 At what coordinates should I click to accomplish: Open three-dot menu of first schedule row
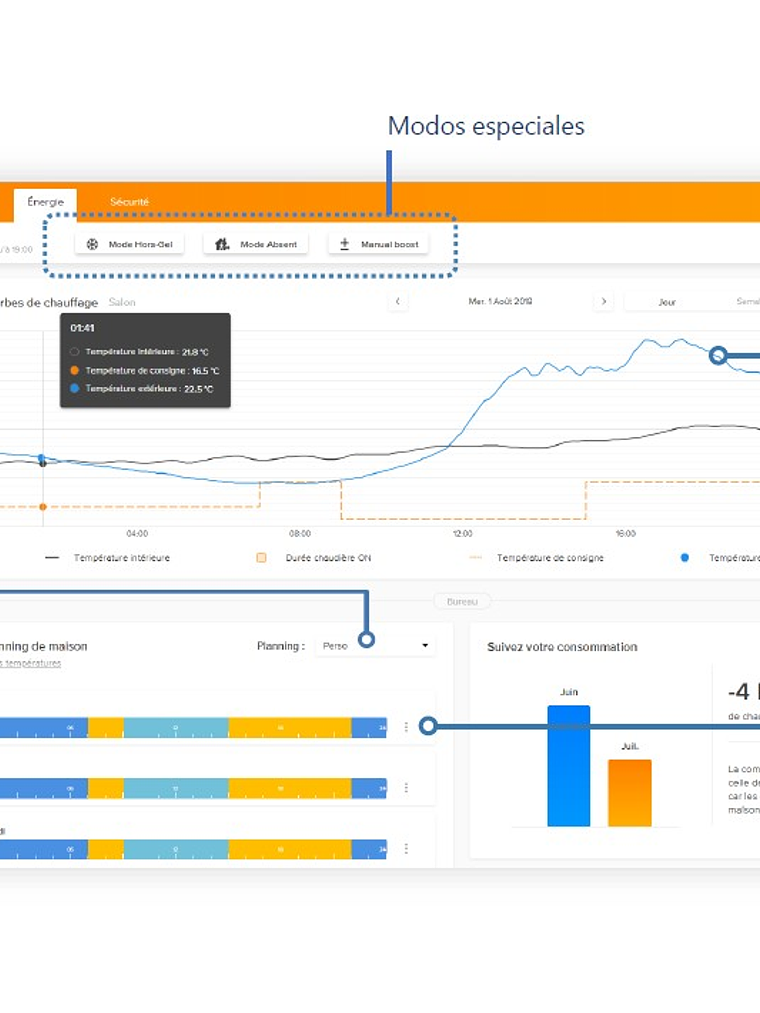tap(406, 727)
